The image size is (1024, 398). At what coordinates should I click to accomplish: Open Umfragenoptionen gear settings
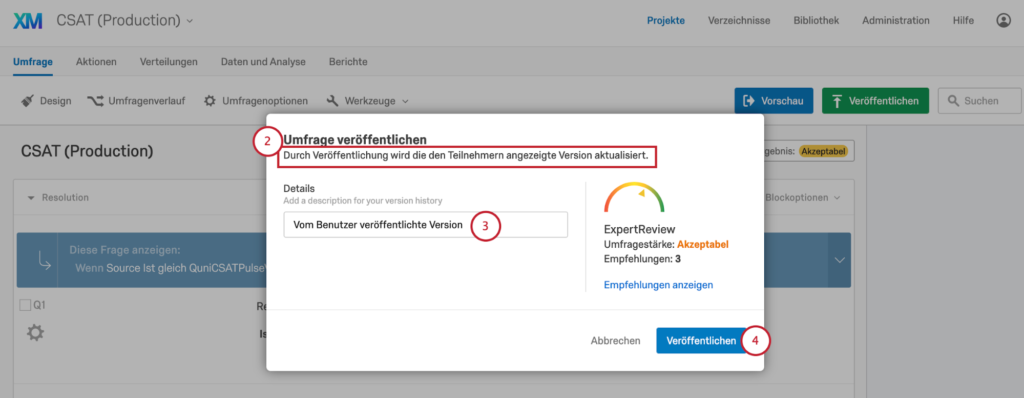[255, 101]
